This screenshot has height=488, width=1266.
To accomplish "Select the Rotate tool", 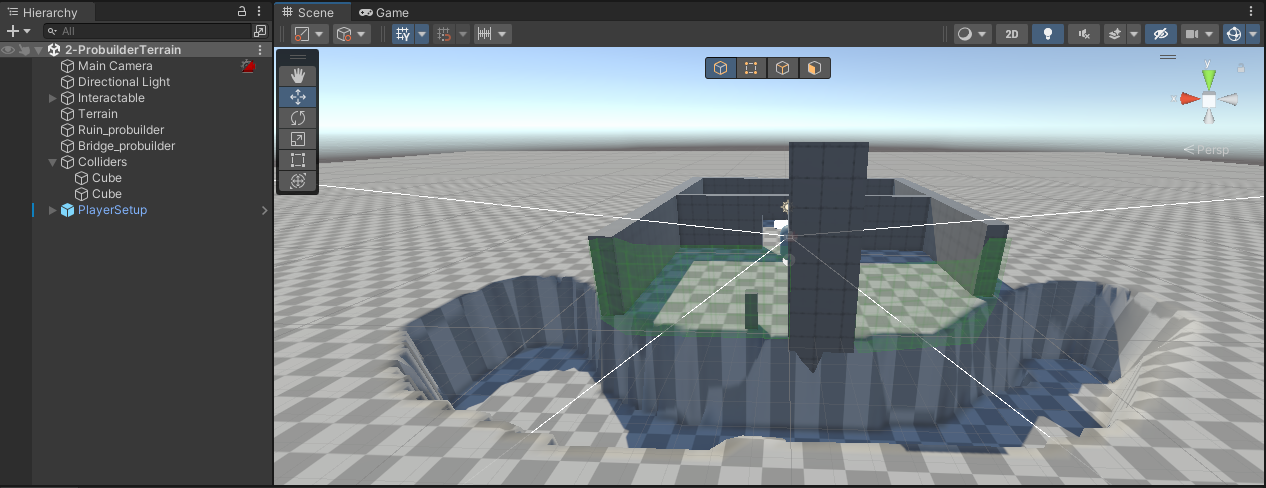I will tap(297, 118).
